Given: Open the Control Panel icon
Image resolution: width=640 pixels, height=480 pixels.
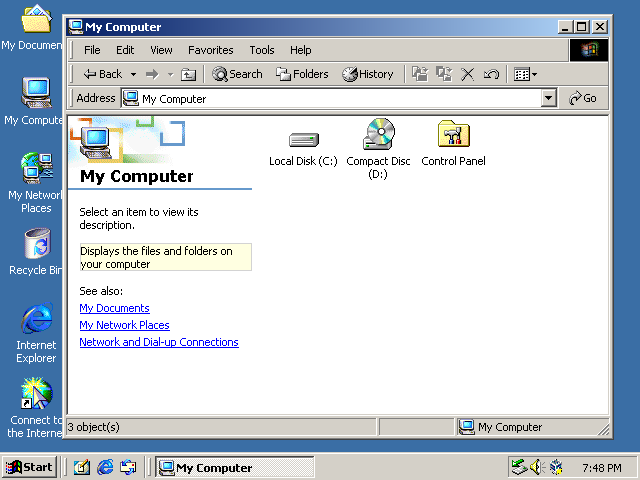Looking at the screenshot, I should point(453,134).
